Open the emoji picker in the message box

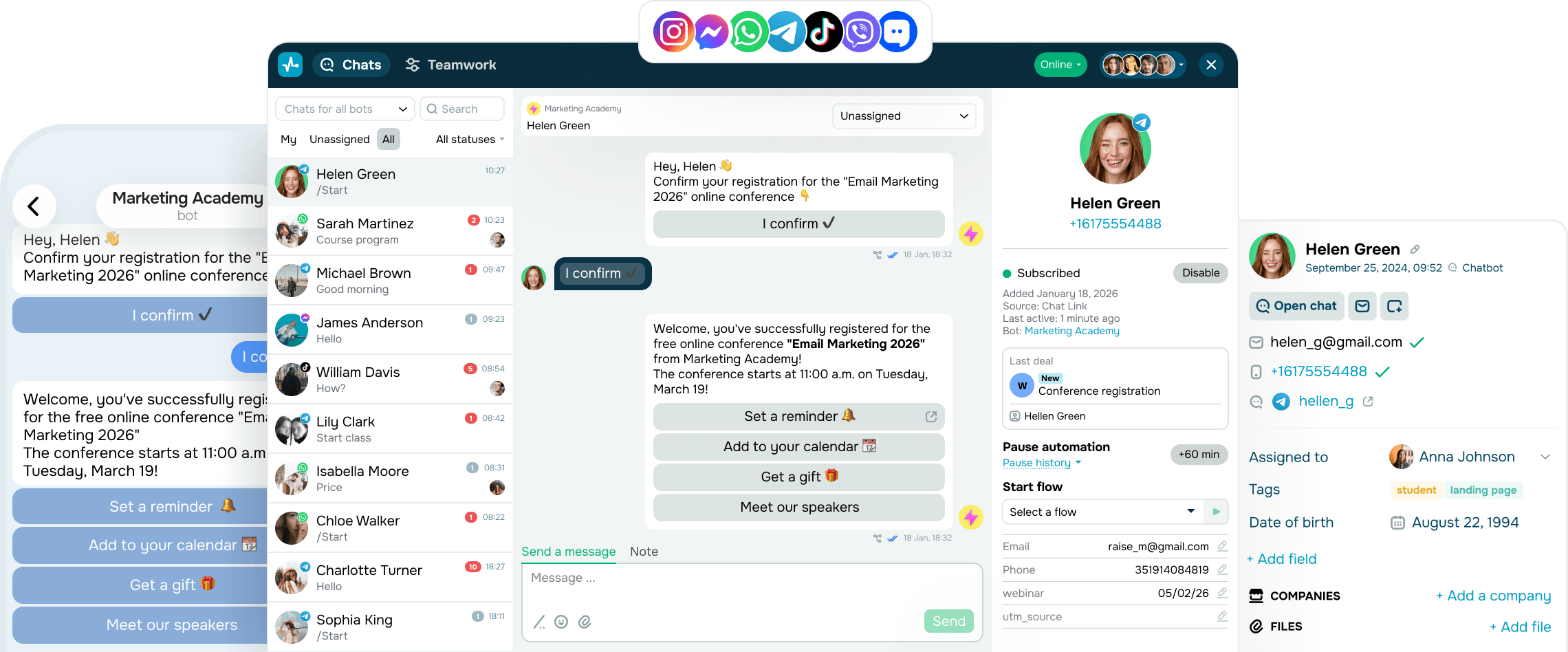562,621
